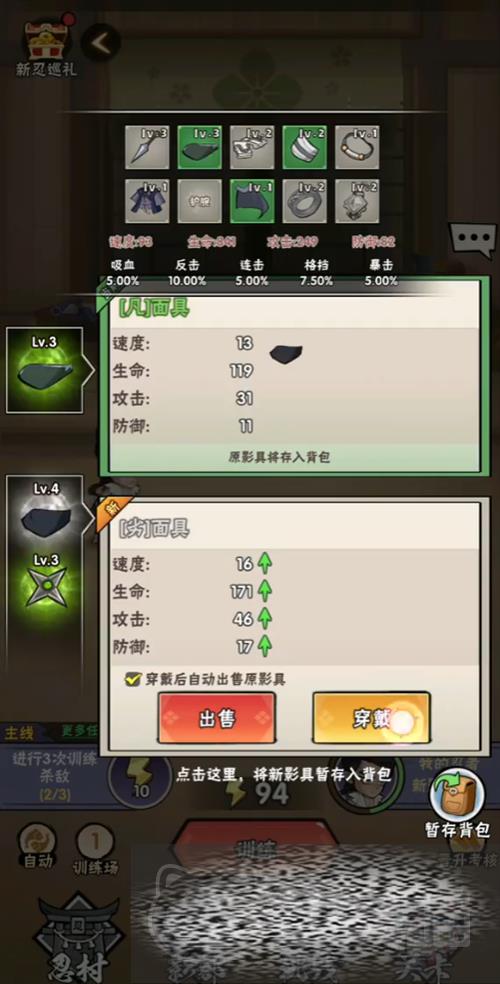500x984 pixels.
Task: Select the necklace equipment slot
Action: pyautogui.click(x=357, y=147)
